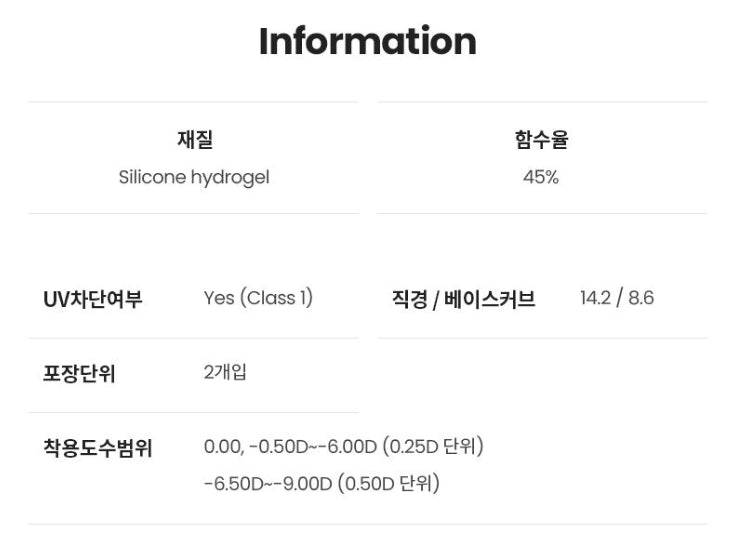Click the 14.2 diameter value
Screen dimensions: 744x541
(x=596, y=298)
